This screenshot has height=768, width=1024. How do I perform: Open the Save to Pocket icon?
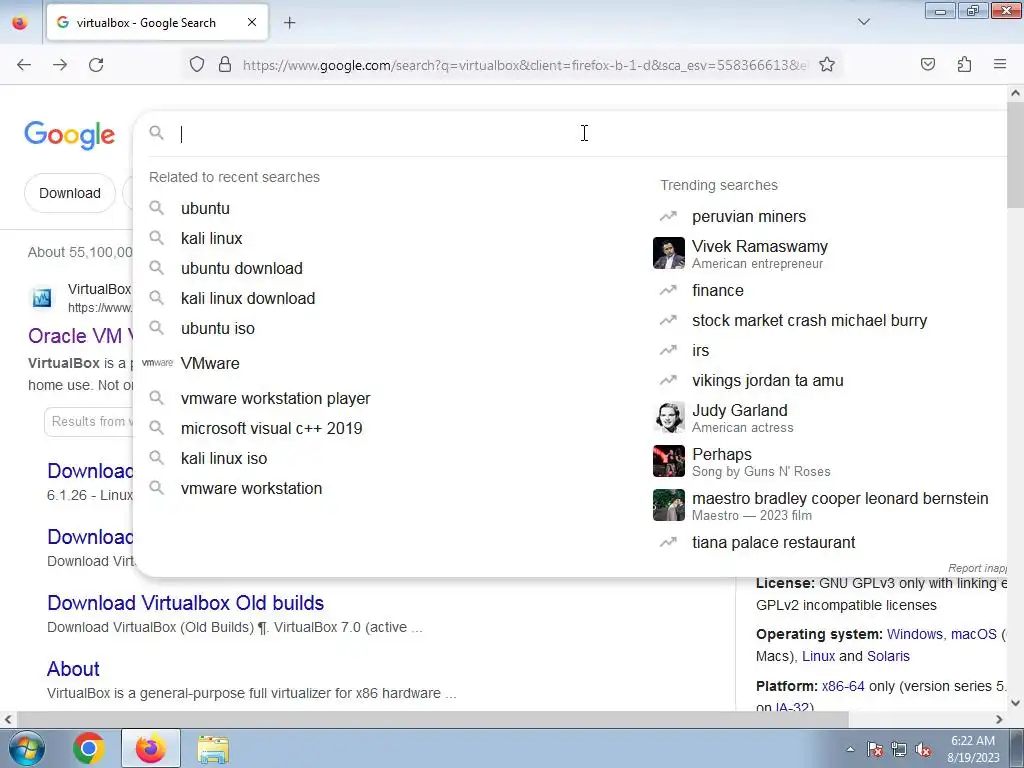click(x=928, y=64)
